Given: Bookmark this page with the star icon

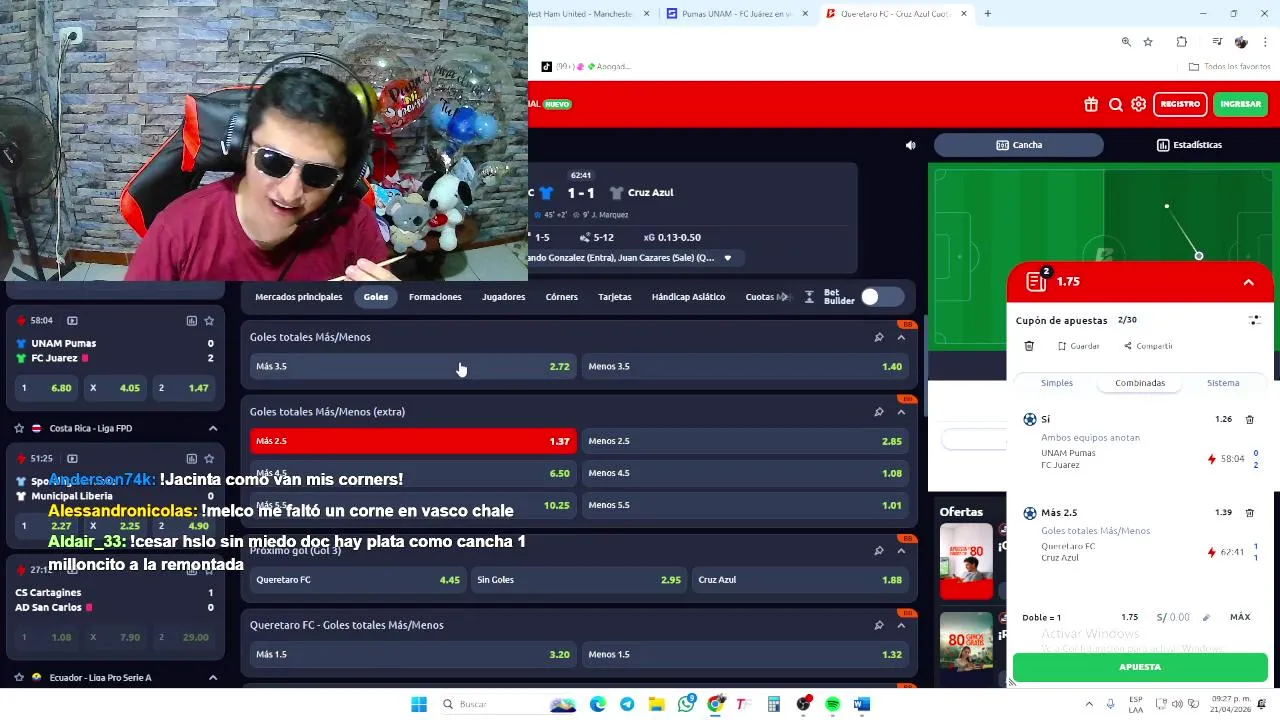Looking at the screenshot, I should click(1148, 42).
